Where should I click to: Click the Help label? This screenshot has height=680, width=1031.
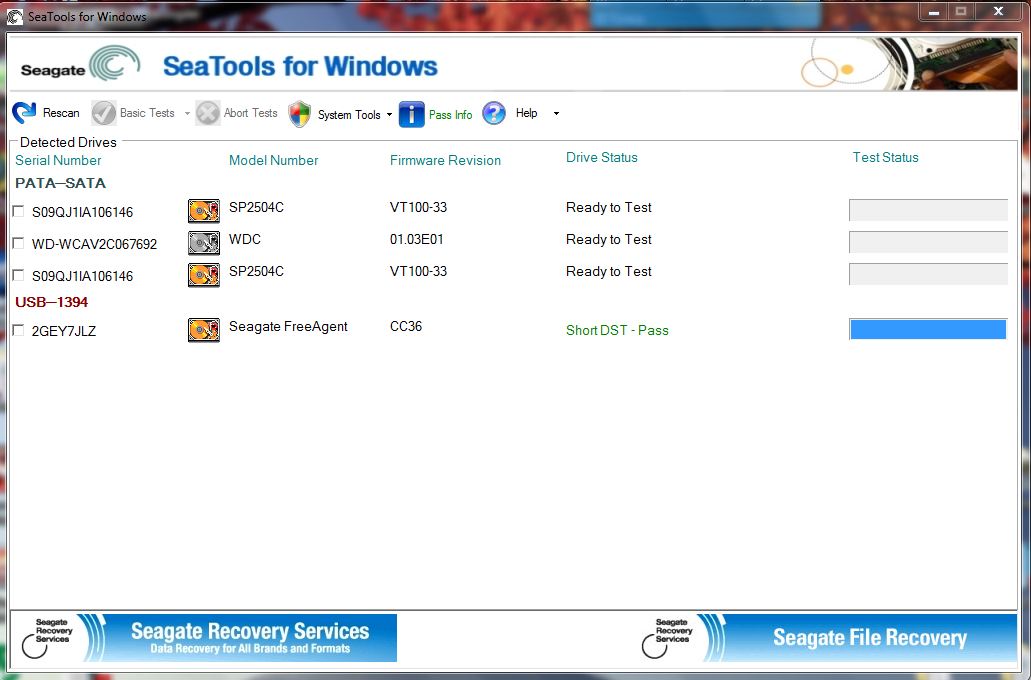[527, 113]
